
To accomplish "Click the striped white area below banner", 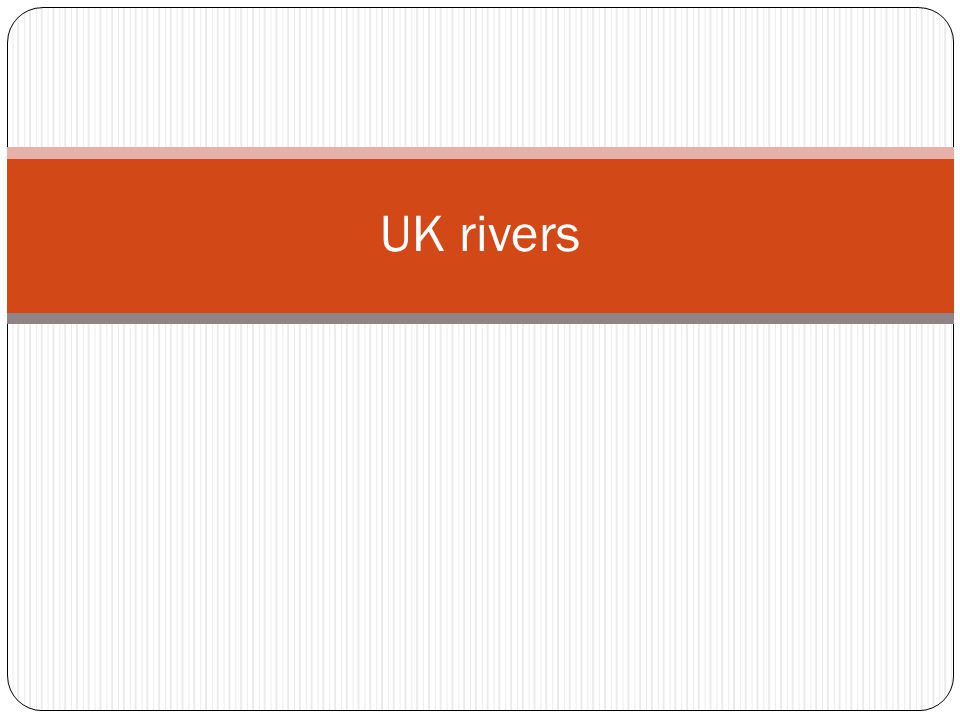I will click(480, 517).
